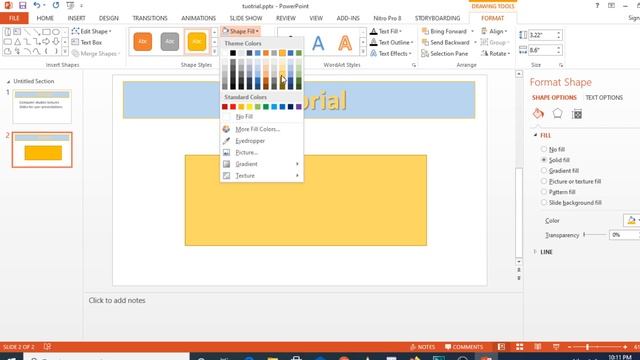The image size is (640, 360).
Task: Open COMMENTS from status bar
Action: click(464, 347)
